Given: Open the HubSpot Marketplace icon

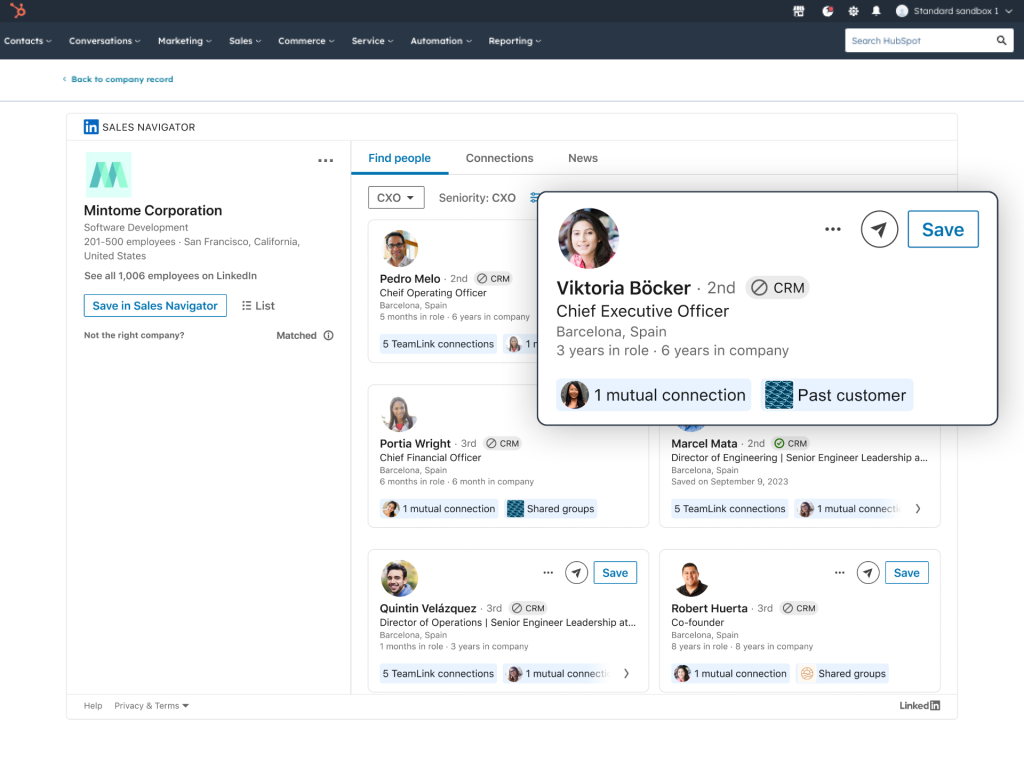Looking at the screenshot, I should coord(800,12).
